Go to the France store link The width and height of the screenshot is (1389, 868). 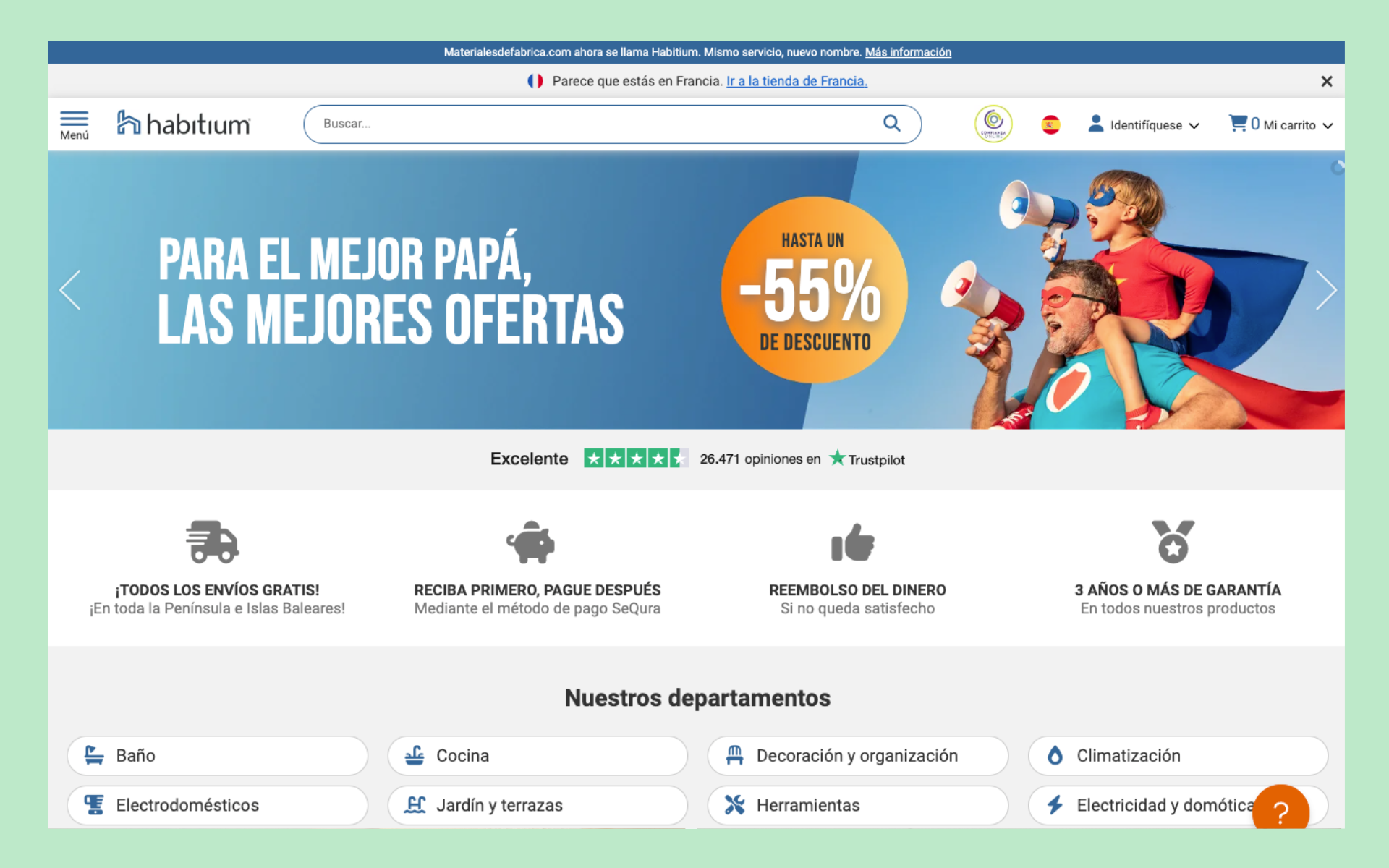click(x=797, y=81)
